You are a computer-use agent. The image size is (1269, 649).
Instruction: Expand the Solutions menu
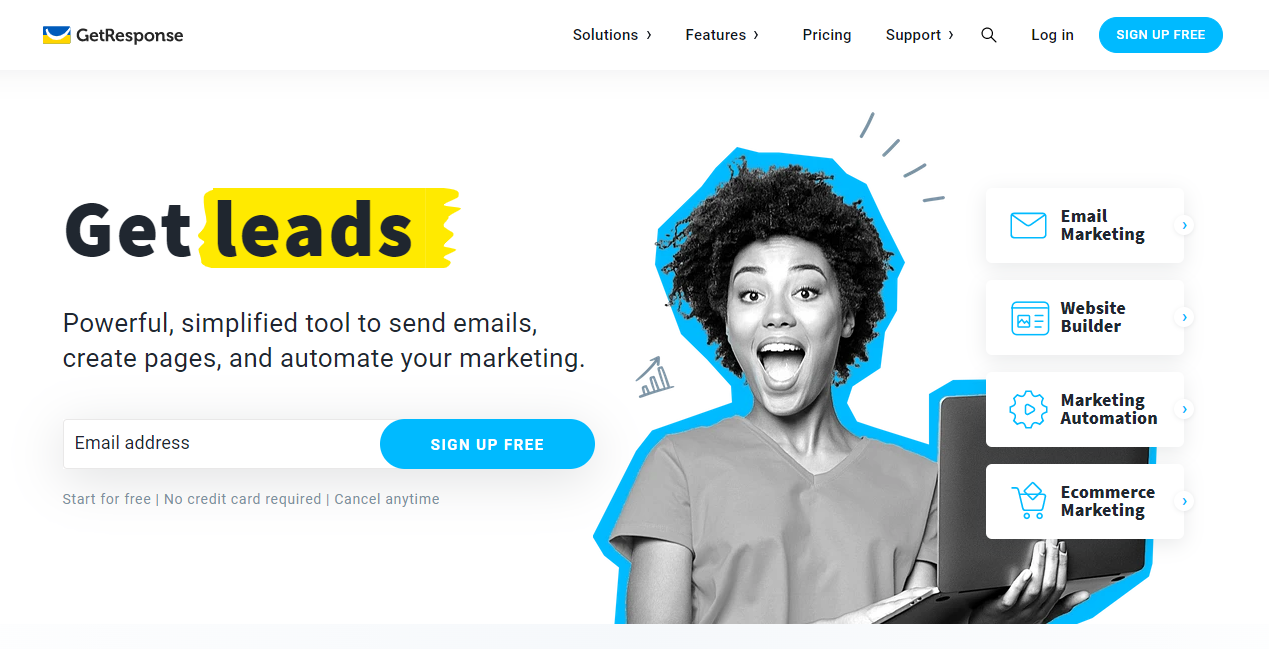612,35
